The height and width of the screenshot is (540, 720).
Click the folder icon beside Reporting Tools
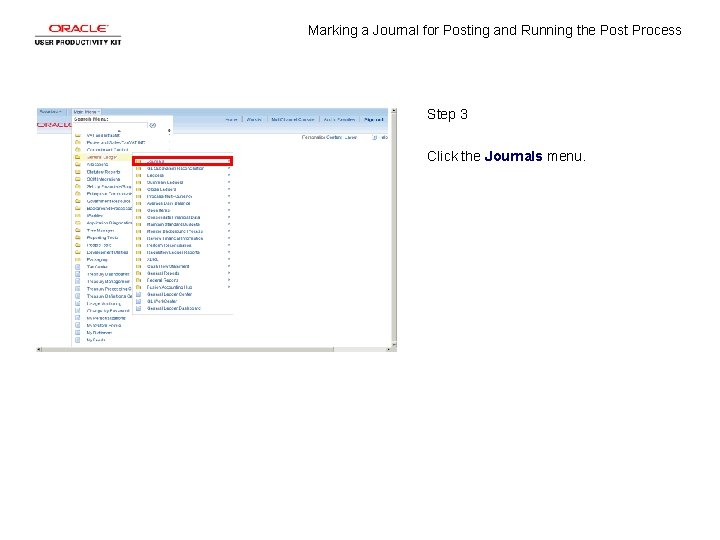click(x=78, y=238)
